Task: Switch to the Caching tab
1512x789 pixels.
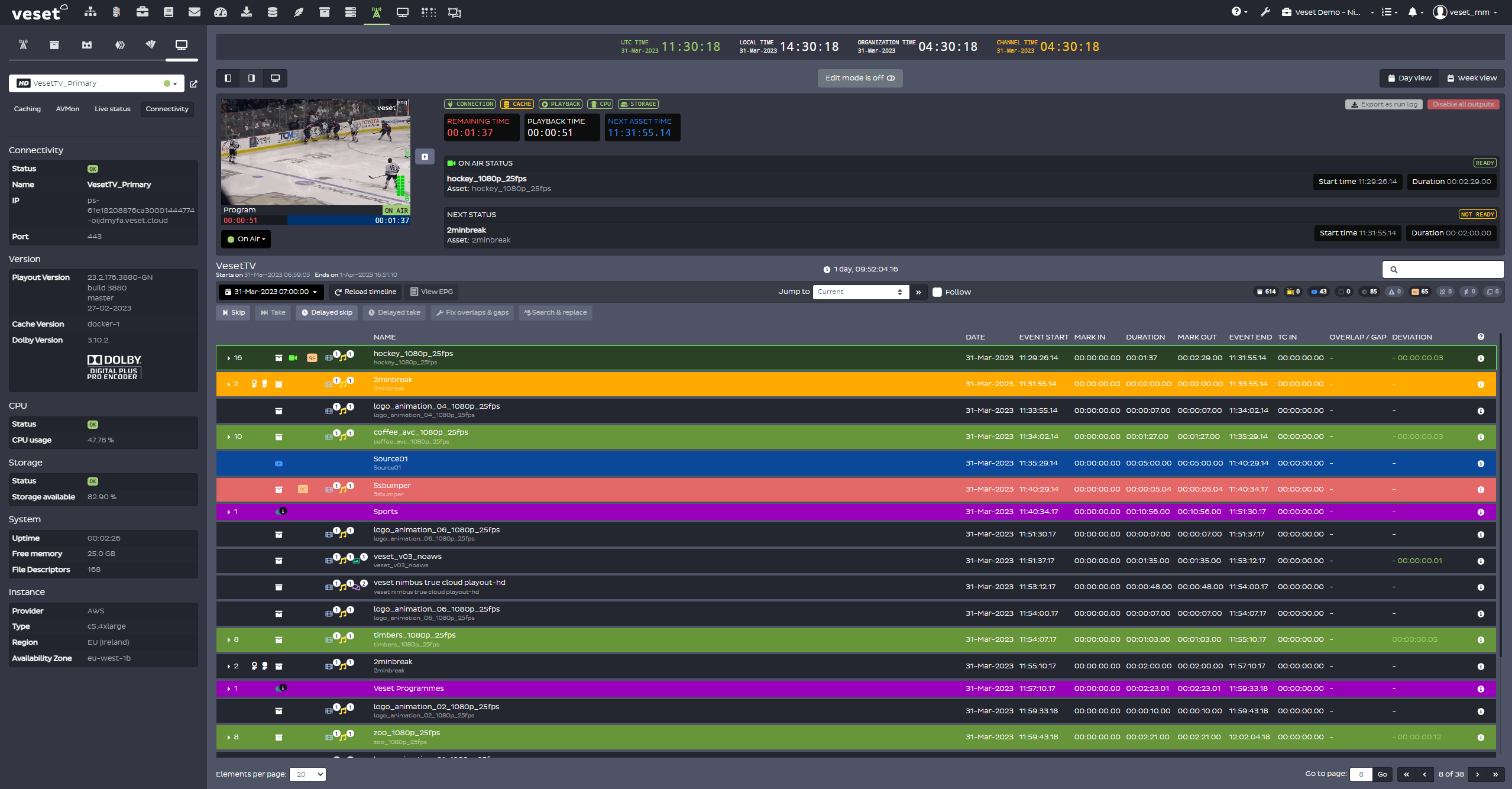Action: click(27, 109)
